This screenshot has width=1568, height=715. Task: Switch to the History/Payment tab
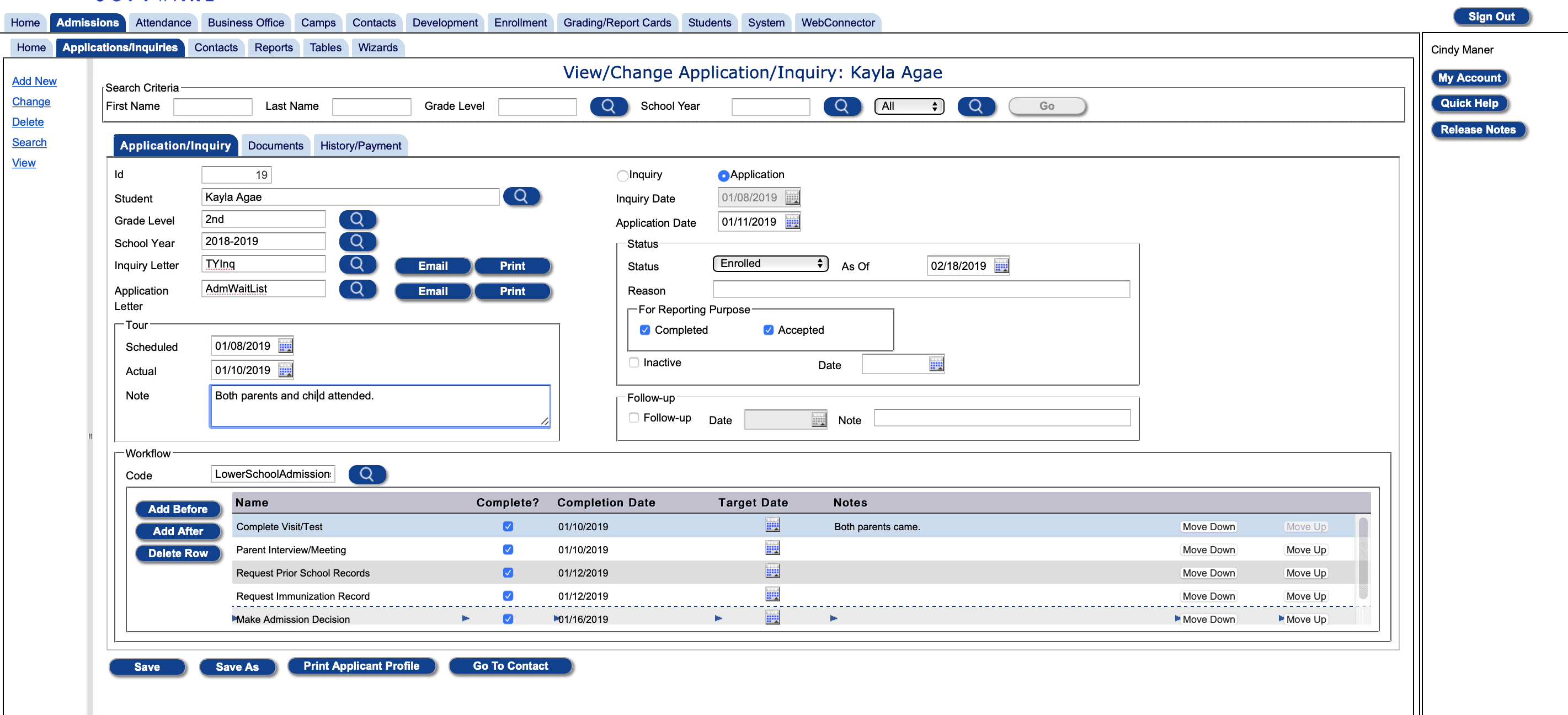(360, 145)
